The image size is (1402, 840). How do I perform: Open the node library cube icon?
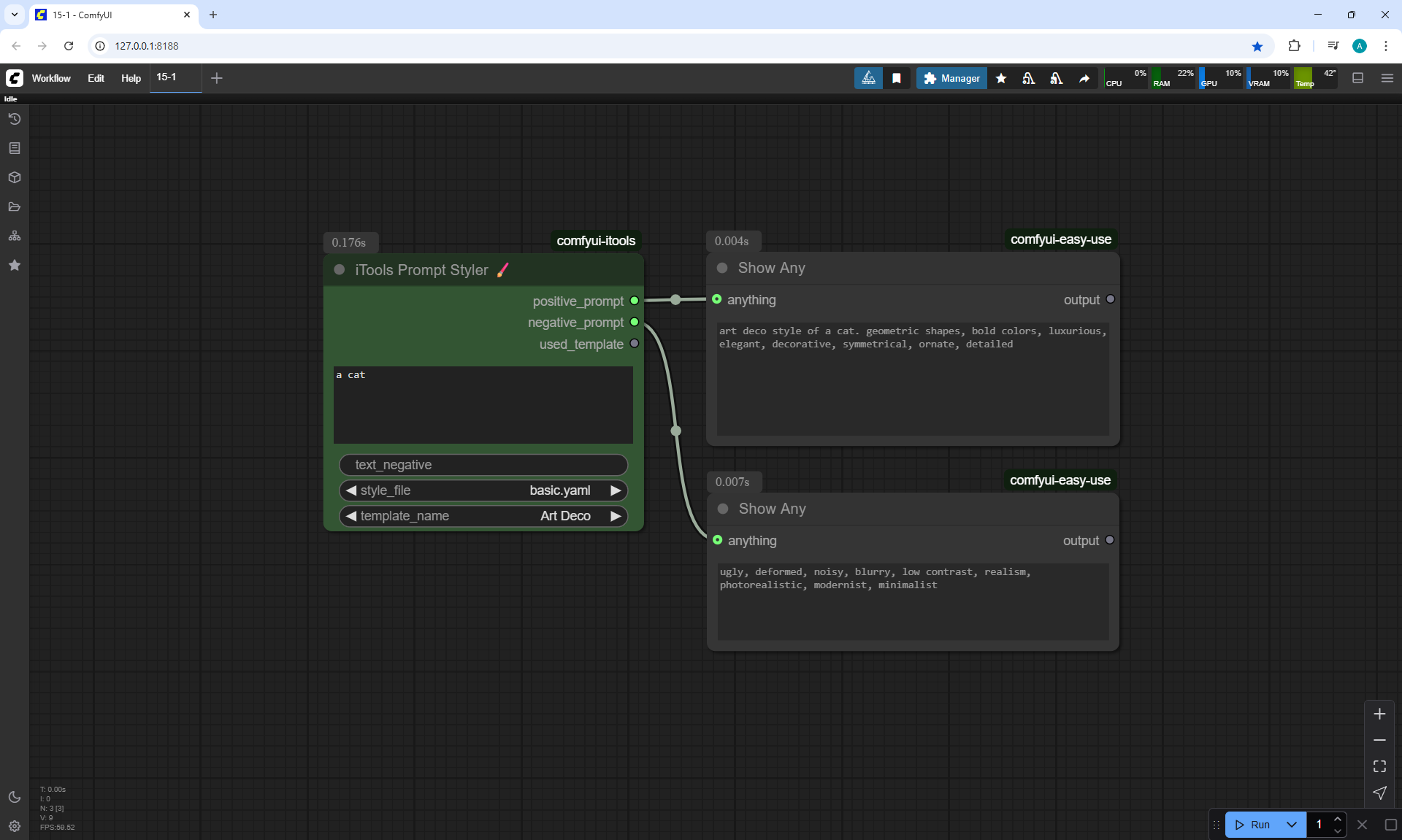(x=15, y=177)
